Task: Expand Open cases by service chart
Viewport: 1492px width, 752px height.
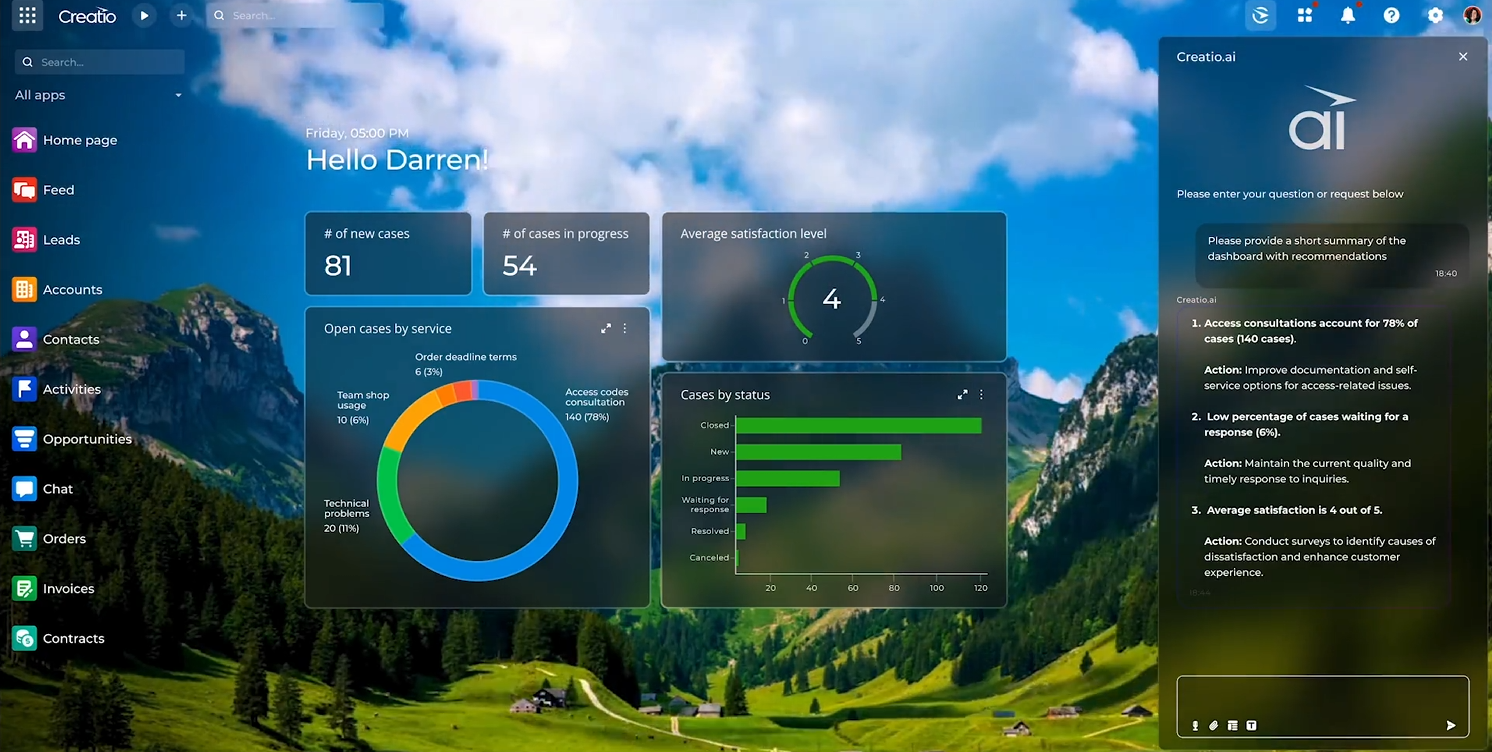Action: (606, 328)
